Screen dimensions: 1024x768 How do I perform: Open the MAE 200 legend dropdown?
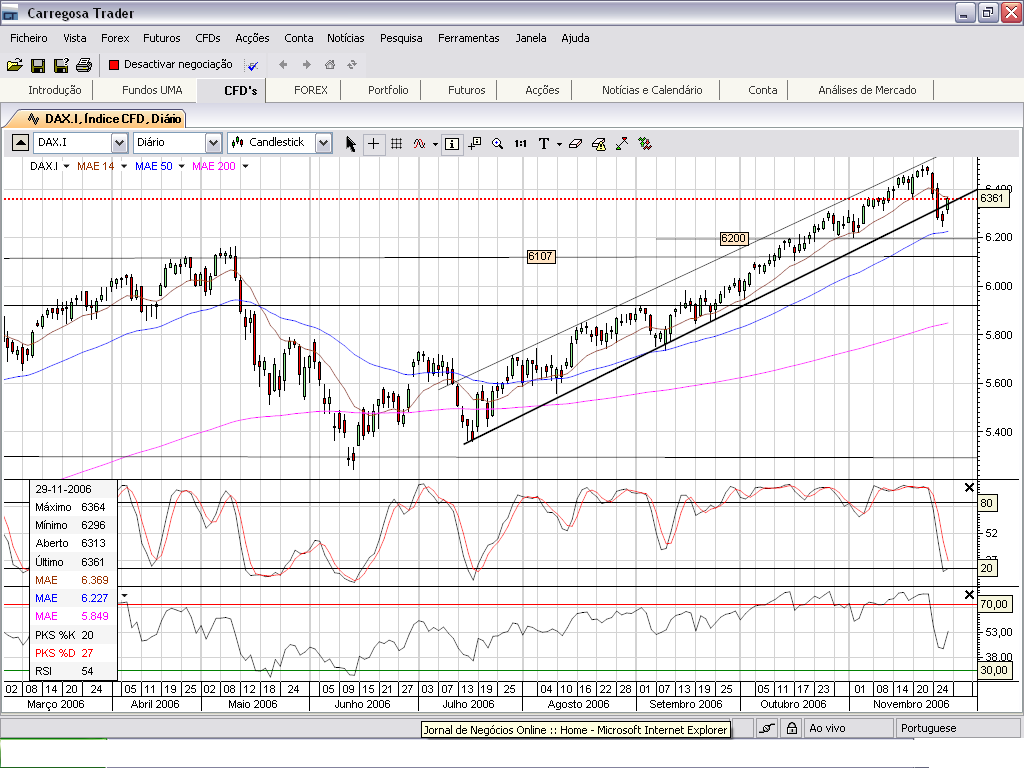(246, 167)
